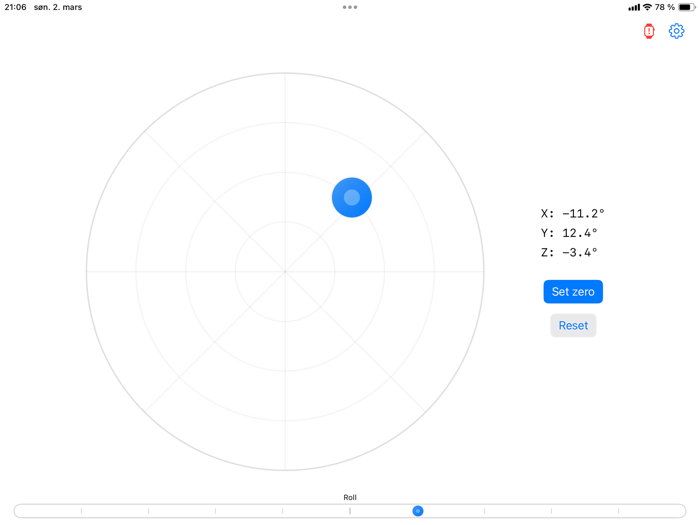This screenshot has width=700, height=525.
Task: Tap the 78 % battery percentage
Action: (665, 7)
